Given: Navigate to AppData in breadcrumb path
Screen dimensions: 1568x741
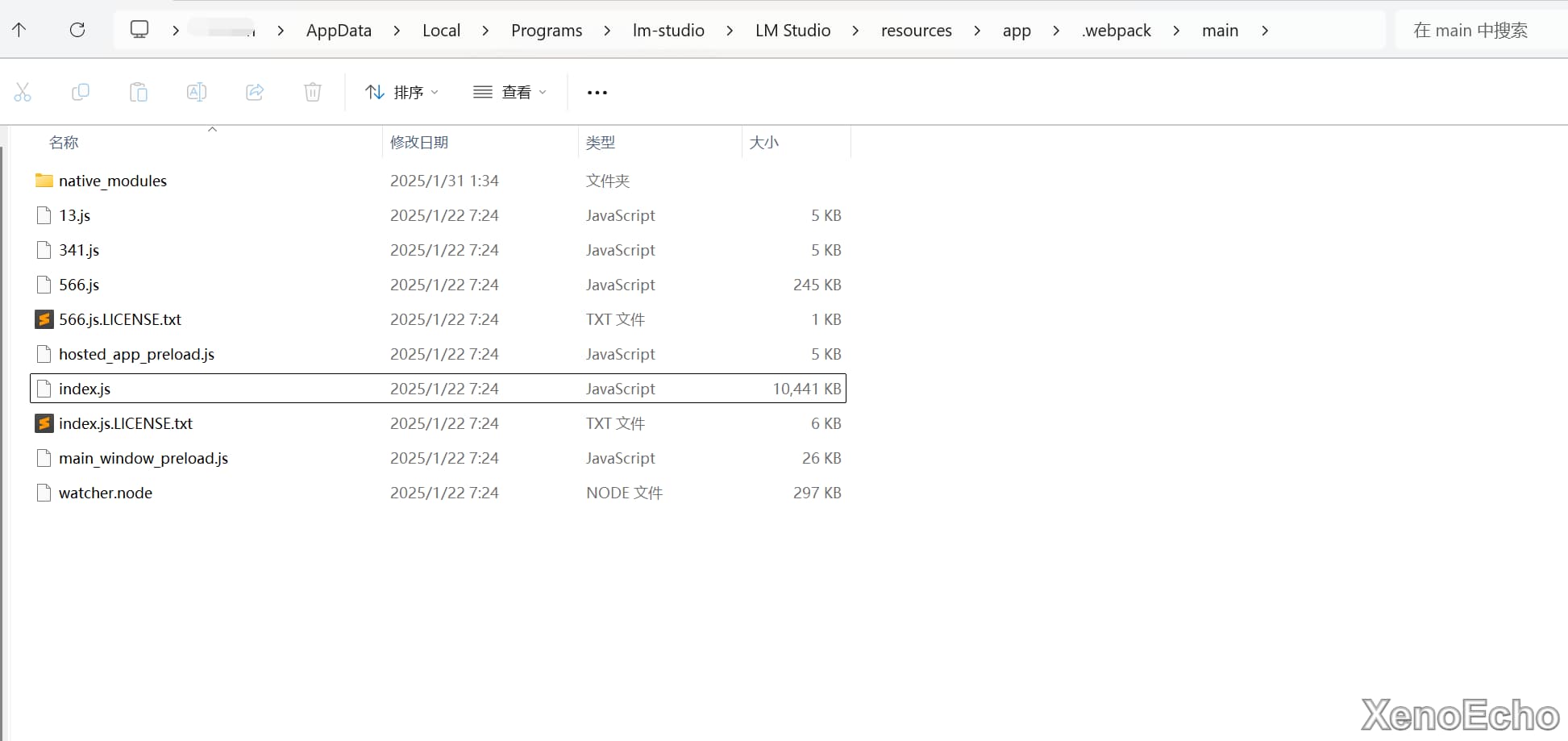Looking at the screenshot, I should coord(339,31).
